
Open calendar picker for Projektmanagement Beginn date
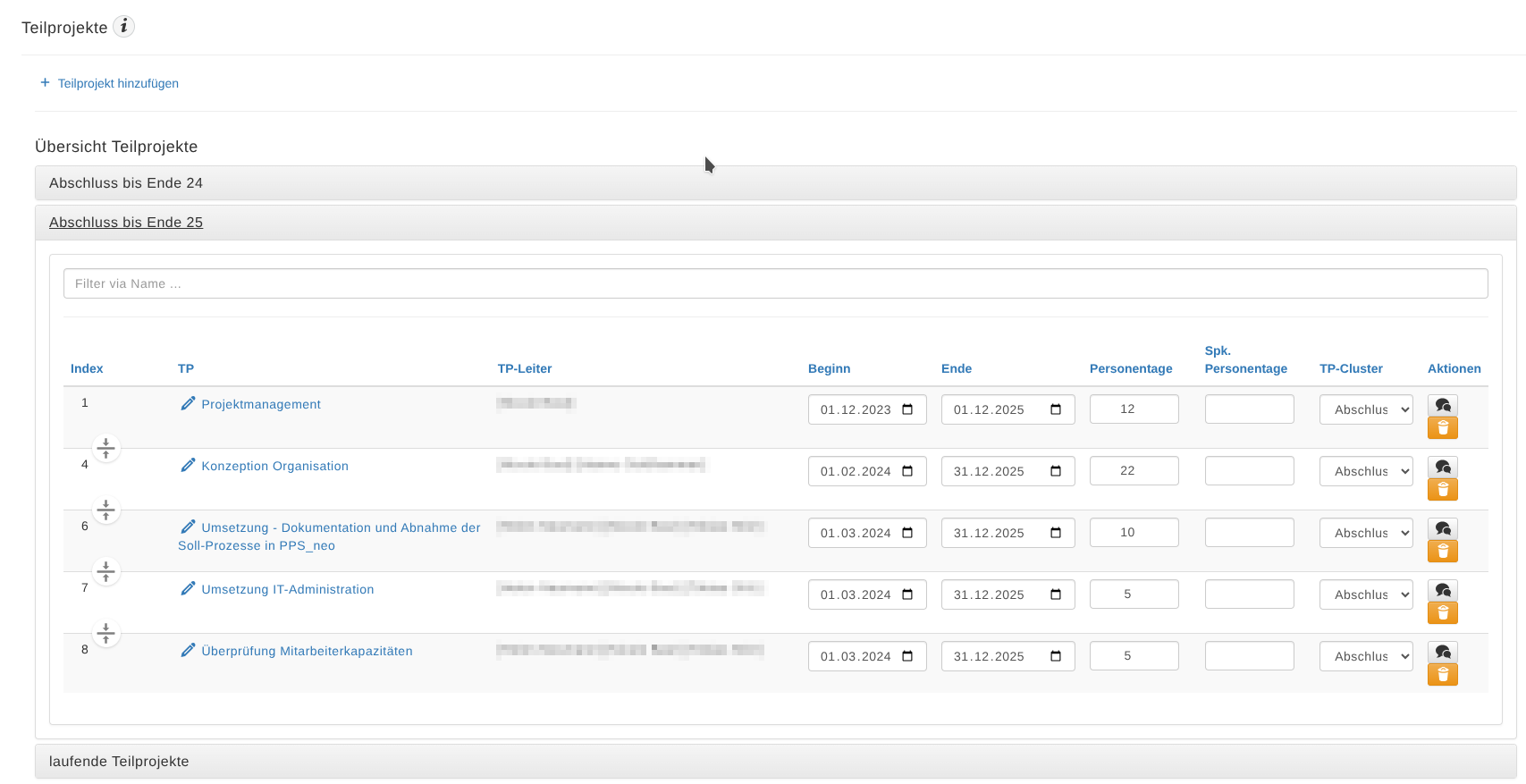pos(907,409)
